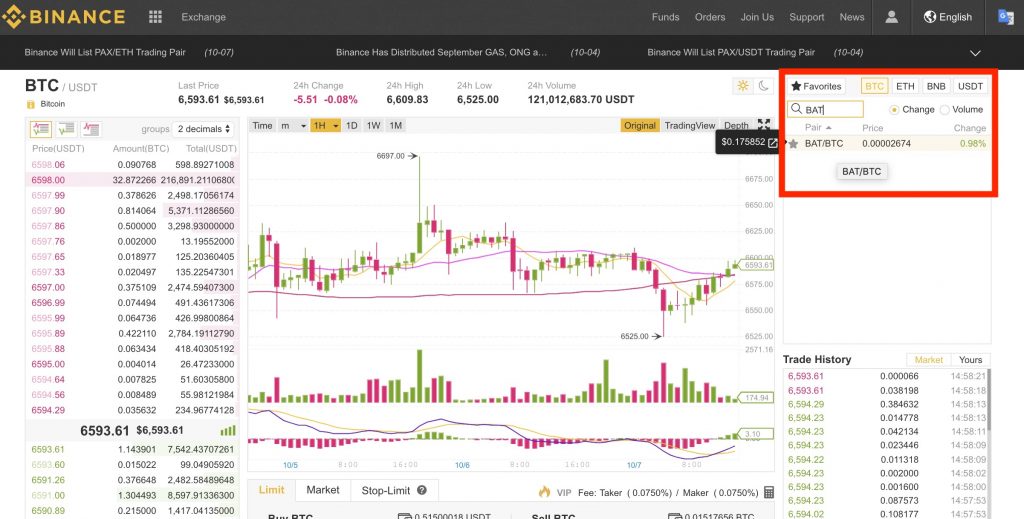Open the groups decimals dropdown
The image size is (1024, 519).
[x=204, y=129]
